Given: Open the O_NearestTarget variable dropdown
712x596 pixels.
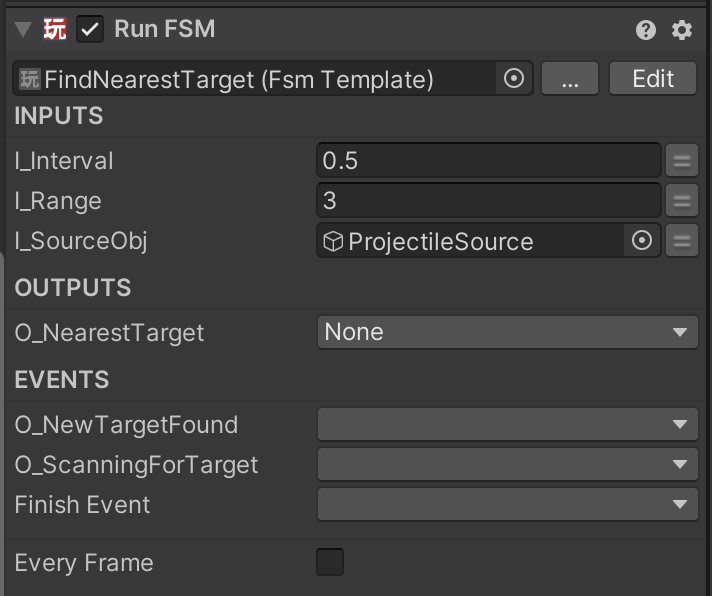Looking at the screenshot, I should click(x=507, y=332).
